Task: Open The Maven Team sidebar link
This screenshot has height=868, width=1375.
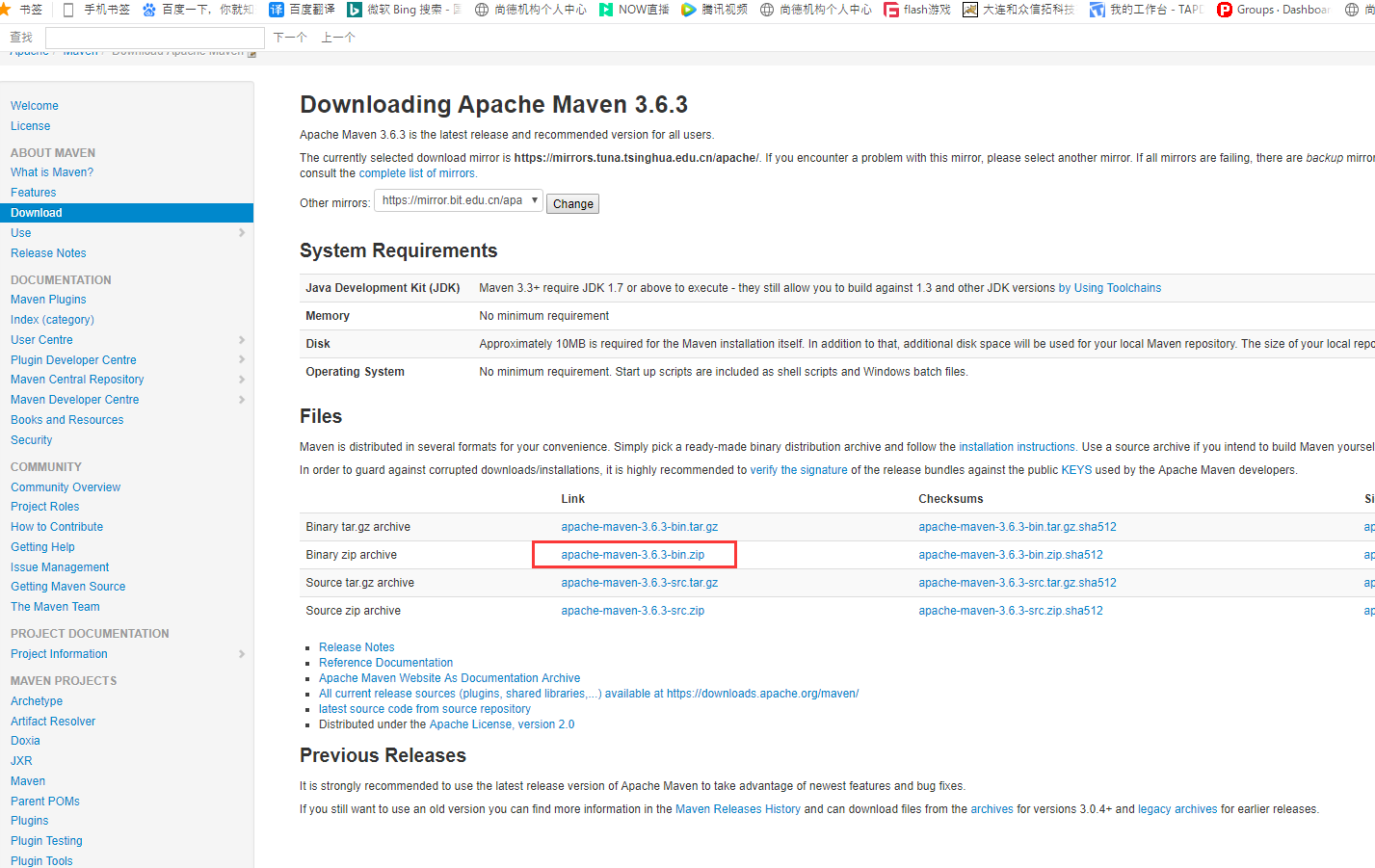Action: [55, 607]
